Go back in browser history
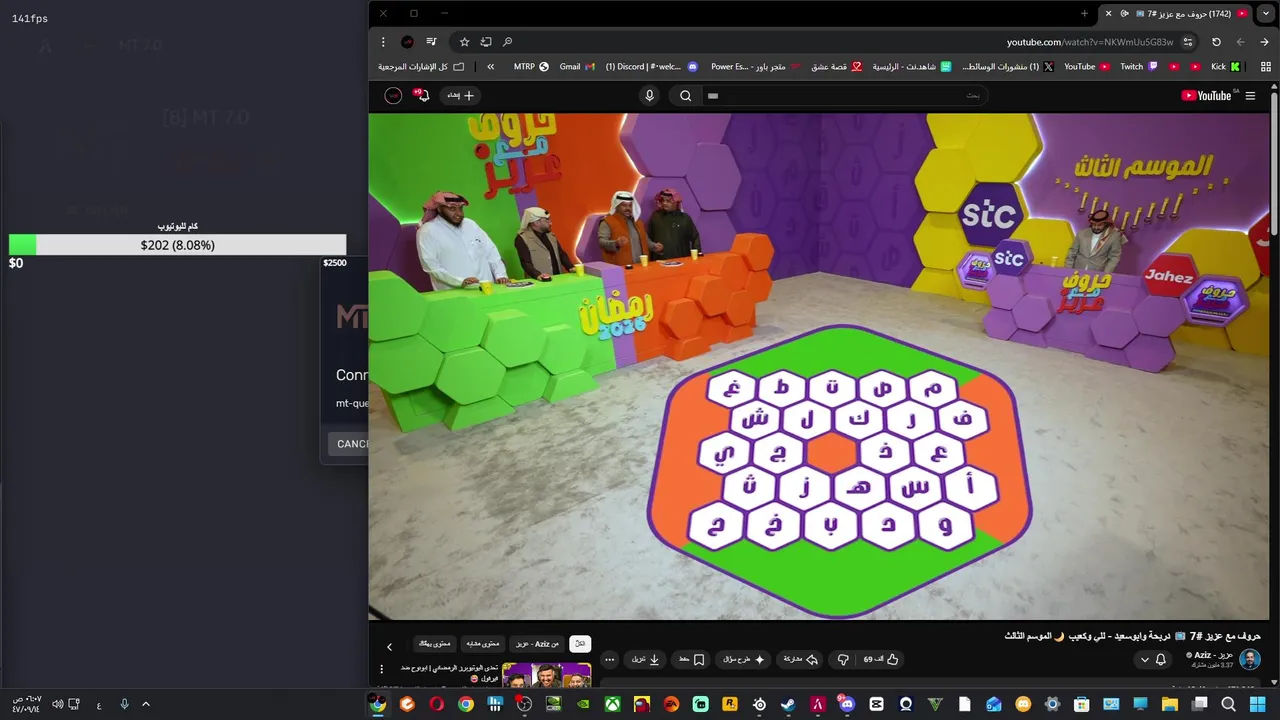 coord(1265,42)
